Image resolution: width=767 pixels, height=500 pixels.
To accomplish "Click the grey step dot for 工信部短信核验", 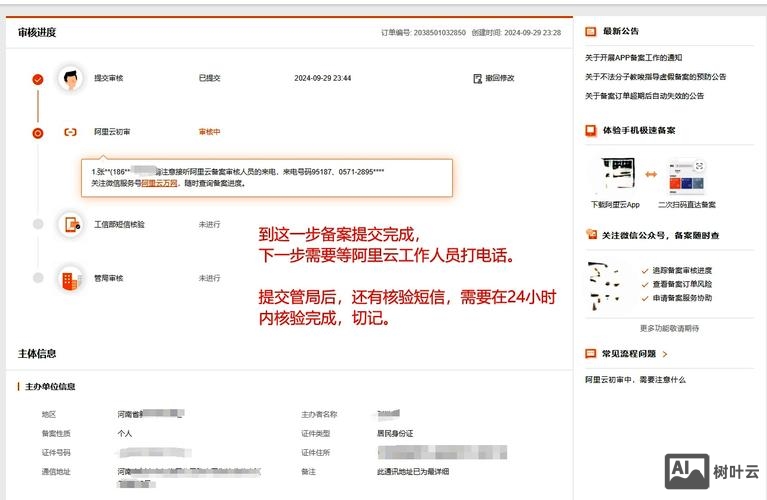I will tap(38, 224).
